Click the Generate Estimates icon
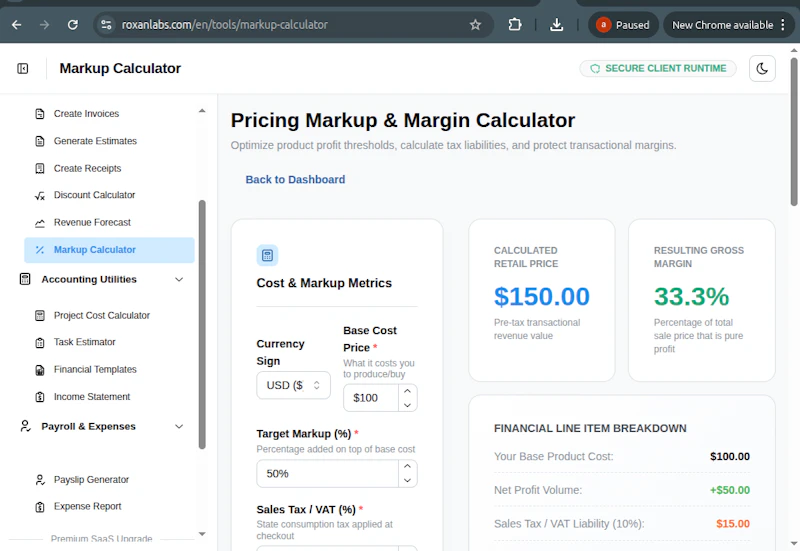 (40, 141)
